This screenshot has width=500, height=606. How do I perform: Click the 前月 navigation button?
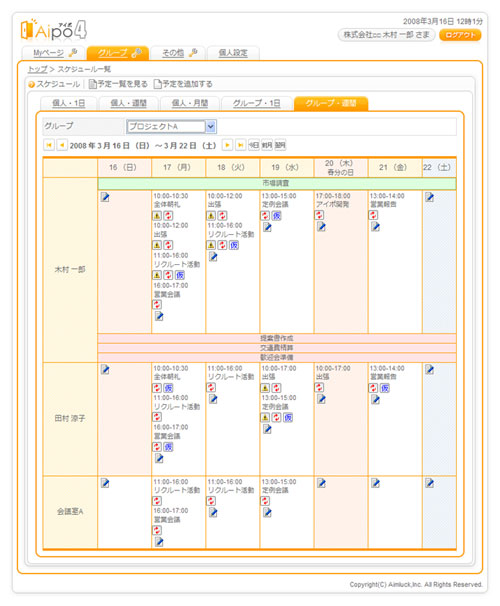point(267,145)
